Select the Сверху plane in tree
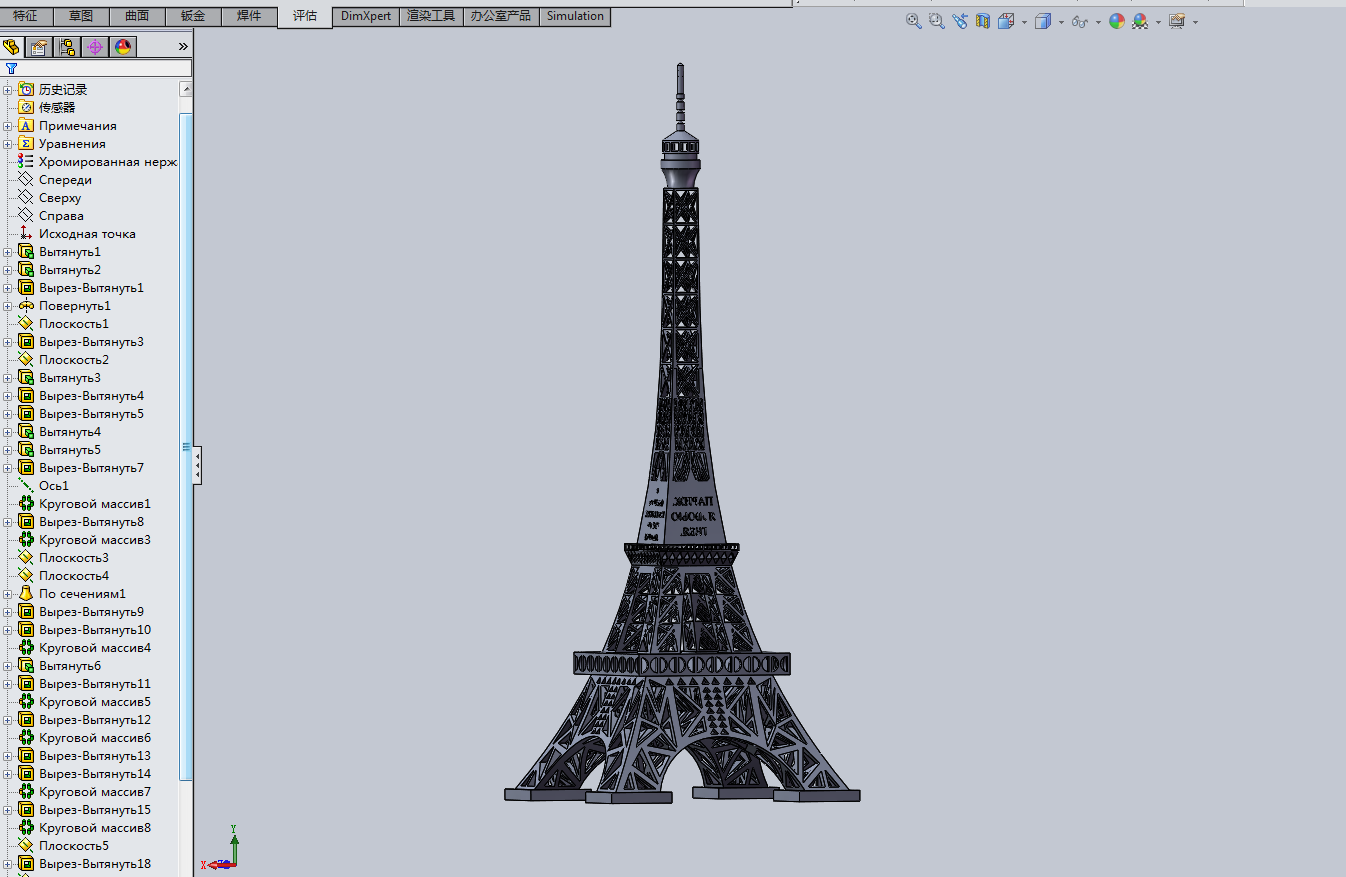The width and height of the screenshot is (1346, 877). (60, 198)
